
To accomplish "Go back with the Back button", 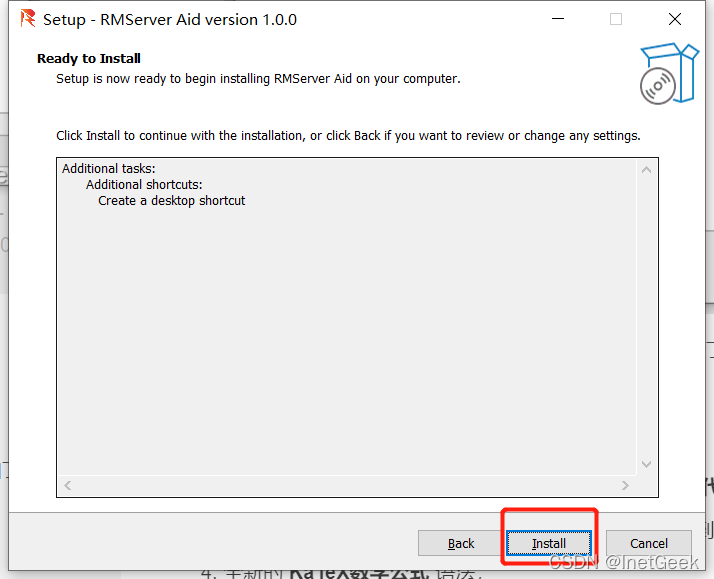I will [460, 543].
